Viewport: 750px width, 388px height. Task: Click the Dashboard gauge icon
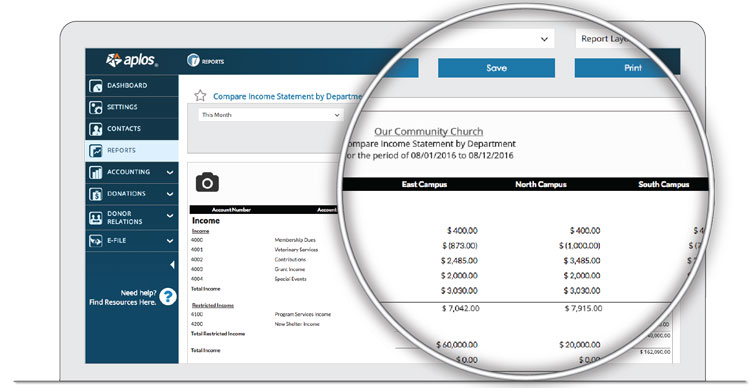click(x=96, y=86)
